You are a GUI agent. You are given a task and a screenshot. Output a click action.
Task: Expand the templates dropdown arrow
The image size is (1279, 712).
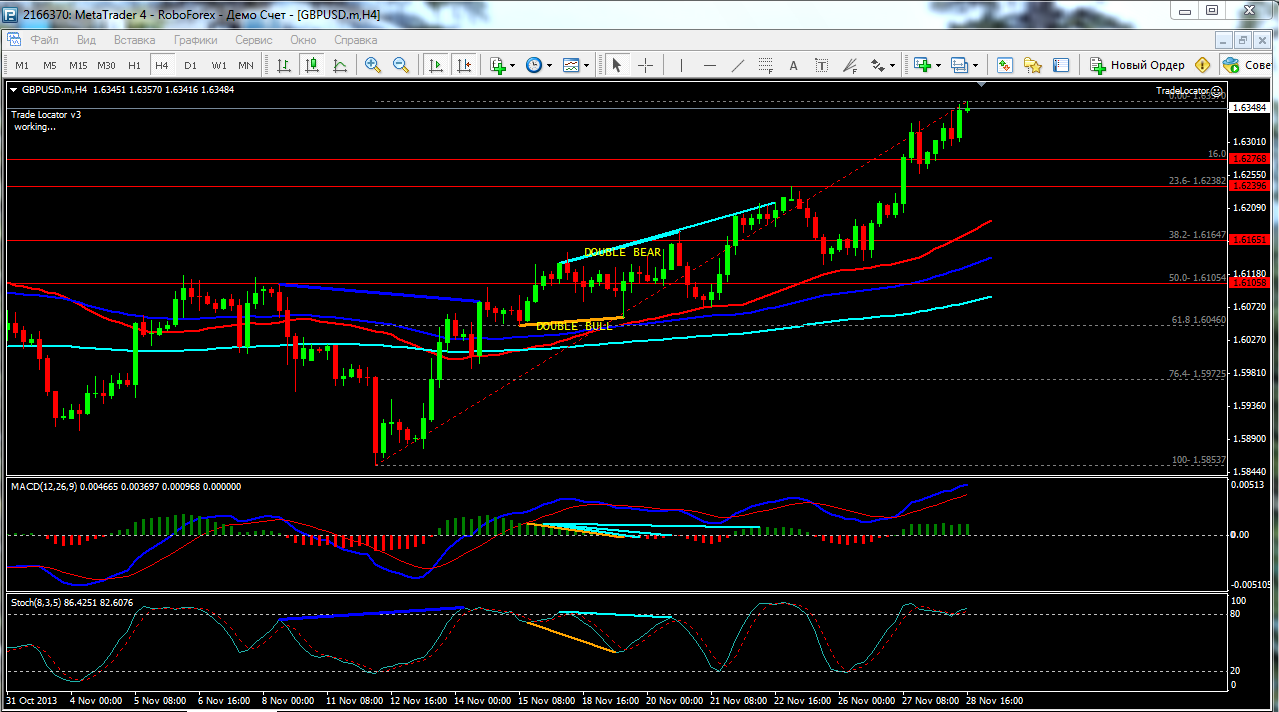pyautogui.click(x=586, y=66)
